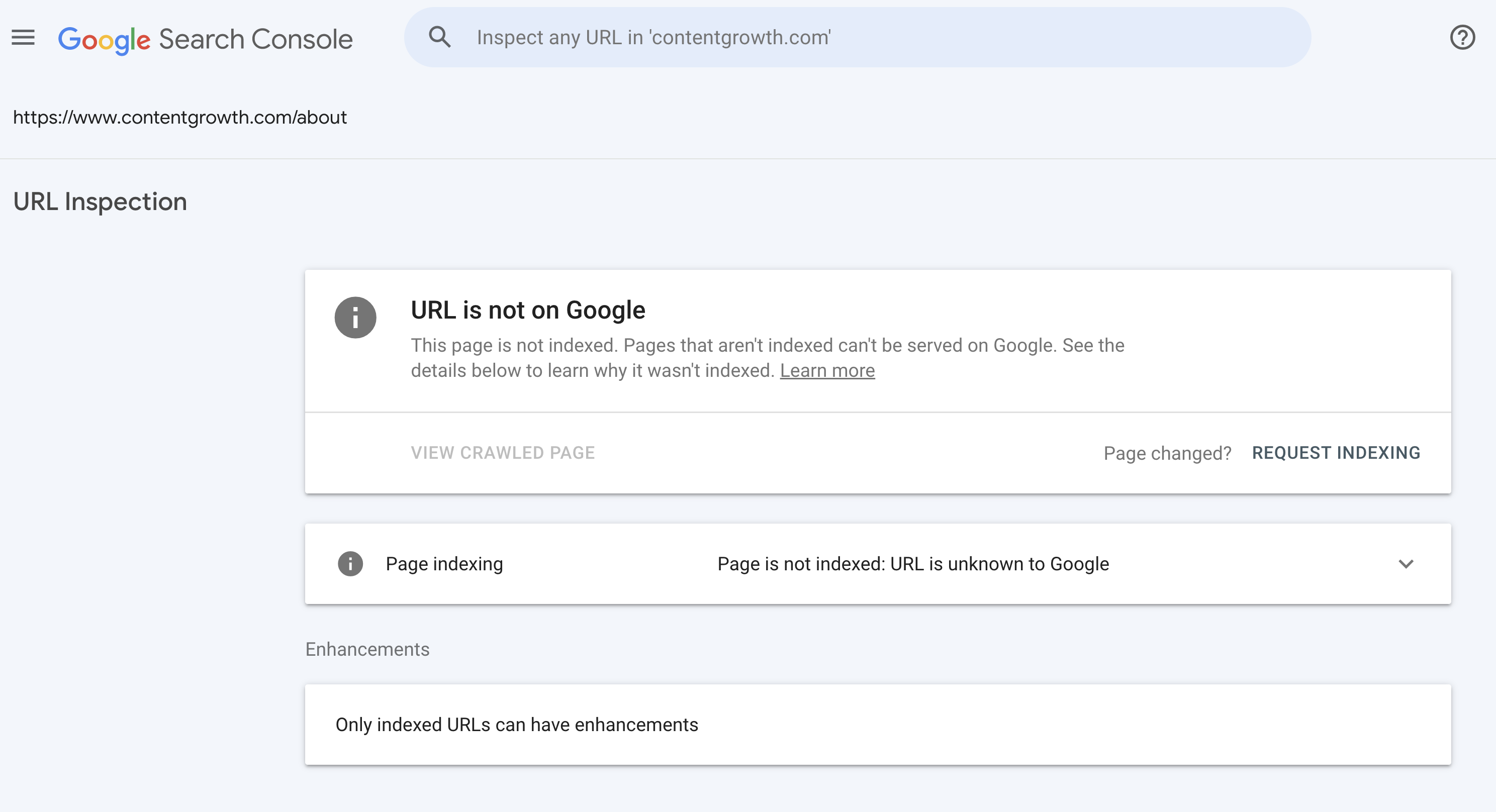Click the 'URL is not on Google' title
This screenshot has height=812, width=1496.
pyautogui.click(x=528, y=310)
